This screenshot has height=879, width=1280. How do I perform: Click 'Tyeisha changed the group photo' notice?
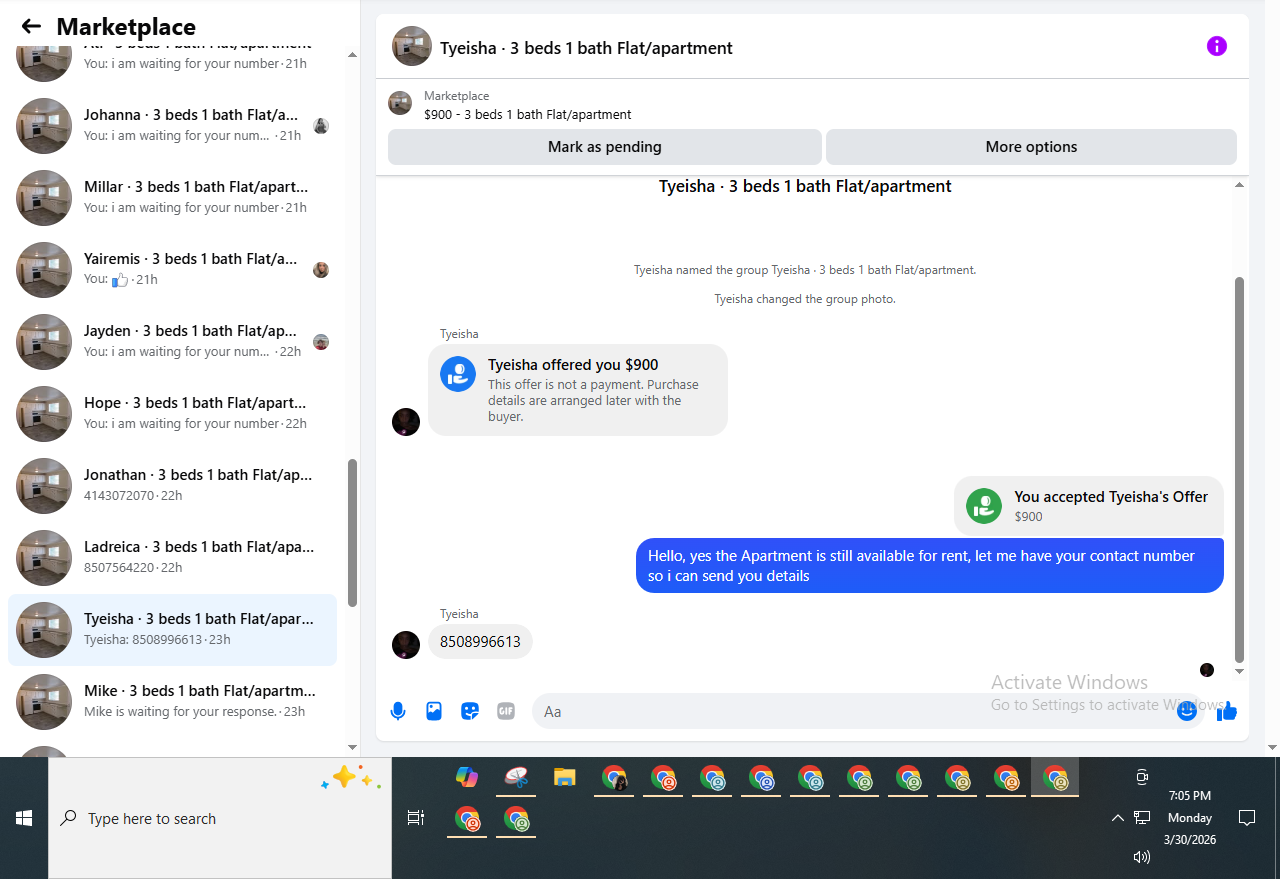click(x=805, y=299)
